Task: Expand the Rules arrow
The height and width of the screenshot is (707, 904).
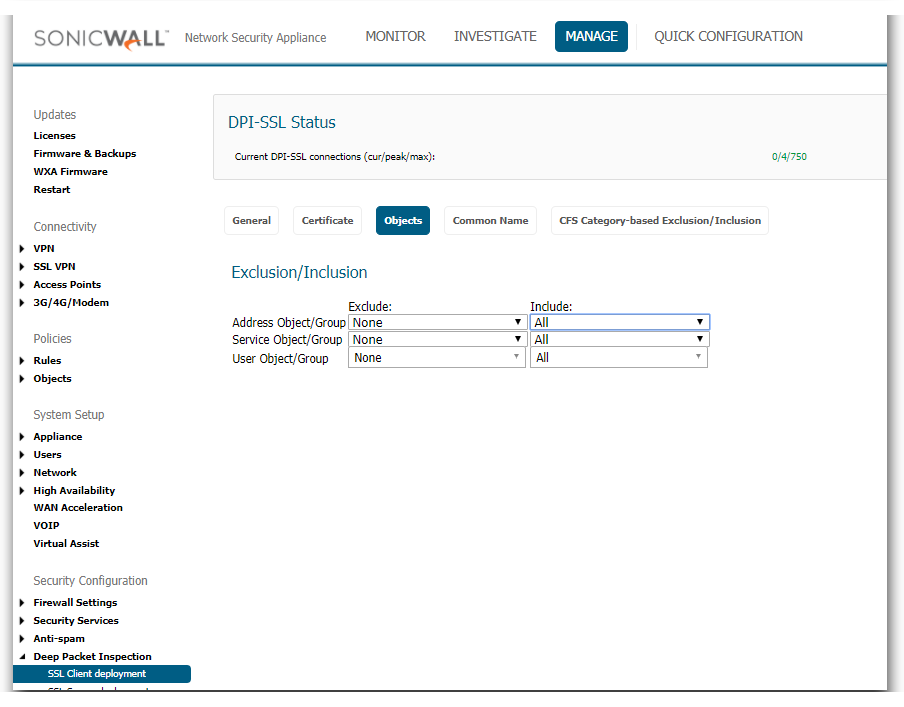Action: (x=22, y=360)
